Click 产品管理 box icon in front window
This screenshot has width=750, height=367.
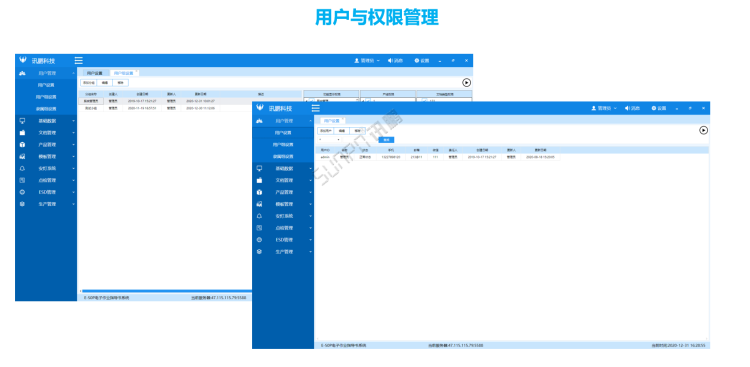click(260, 192)
